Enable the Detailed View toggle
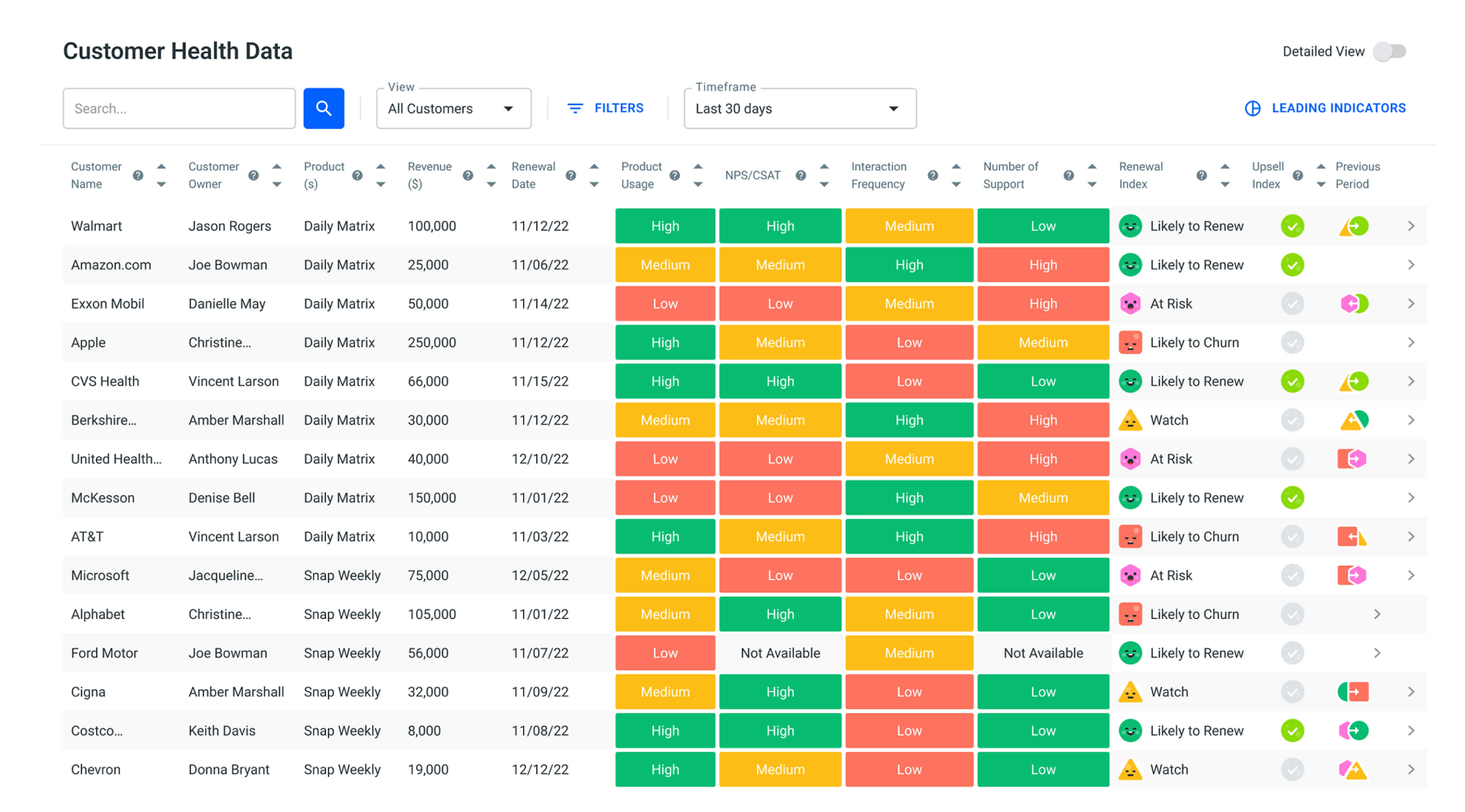Image resolution: width=1465 pixels, height=812 pixels. (x=1389, y=51)
